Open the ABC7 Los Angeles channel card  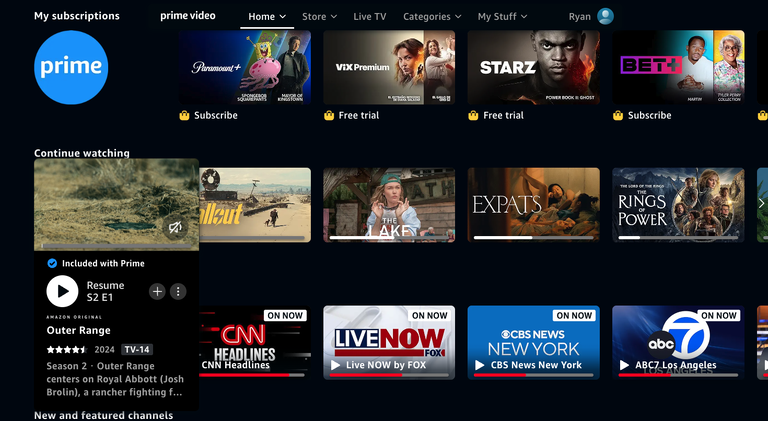(x=678, y=342)
